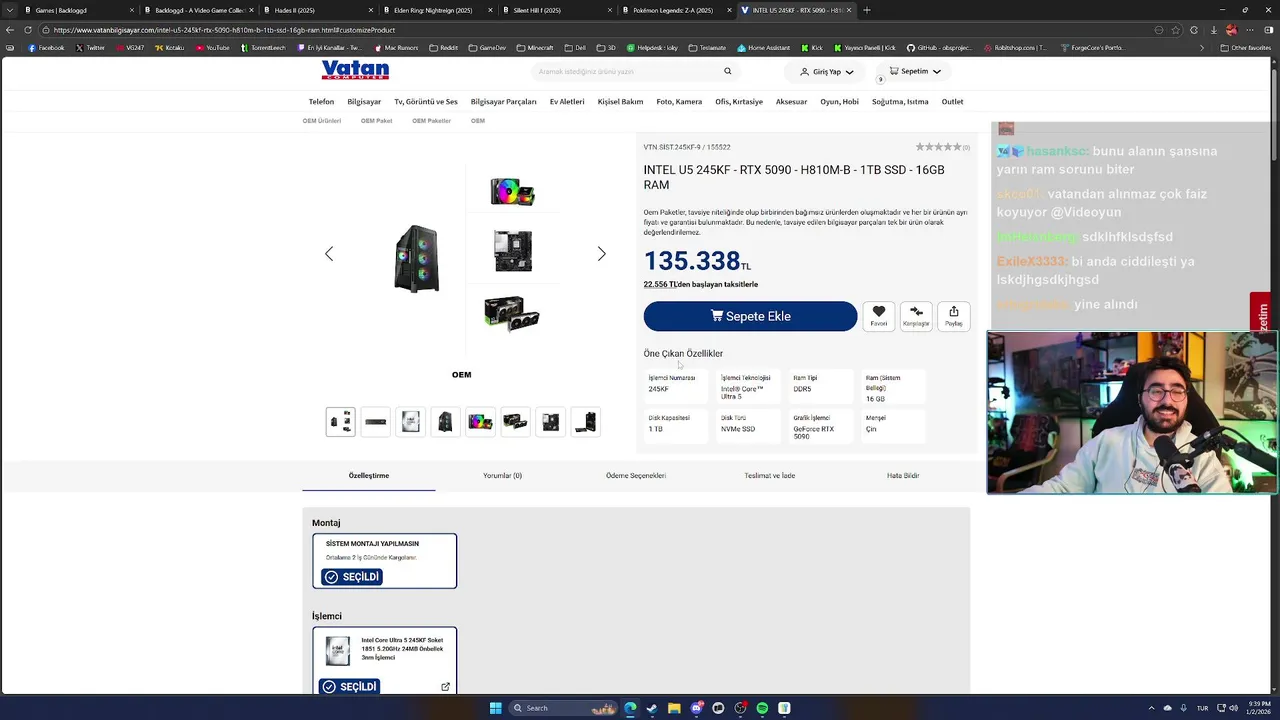The image size is (1280, 720).
Task: Open Facebook bookmark in bookmarks bar
Action: pos(46,47)
